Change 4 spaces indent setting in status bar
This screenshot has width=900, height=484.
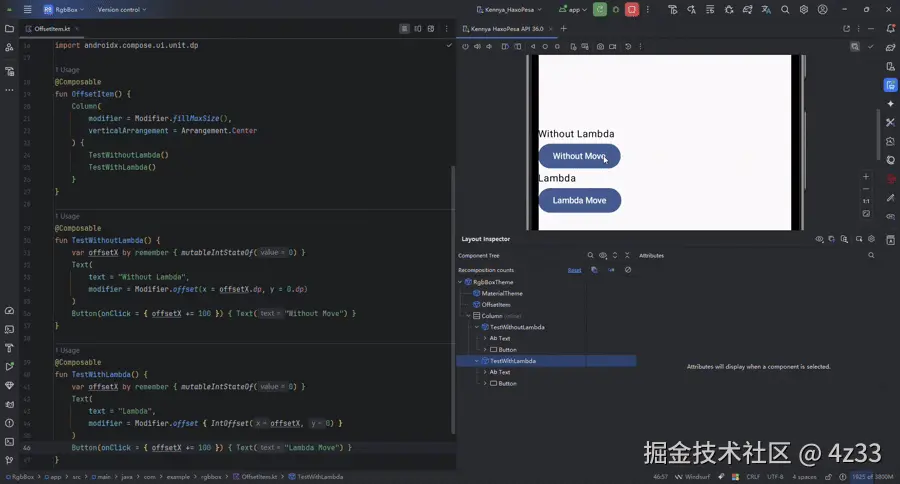click(x=804, y=477)
